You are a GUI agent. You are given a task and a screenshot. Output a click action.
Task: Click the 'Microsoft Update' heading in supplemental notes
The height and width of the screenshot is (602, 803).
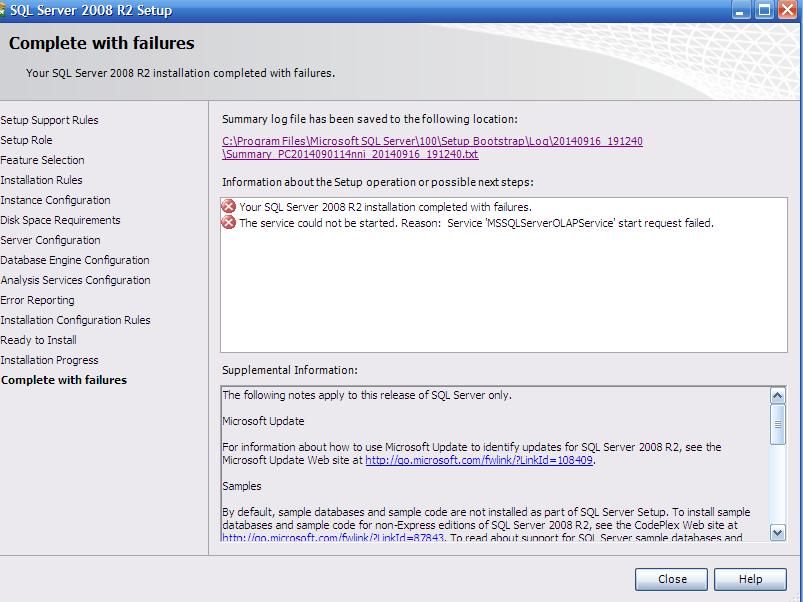pos(263,421)
